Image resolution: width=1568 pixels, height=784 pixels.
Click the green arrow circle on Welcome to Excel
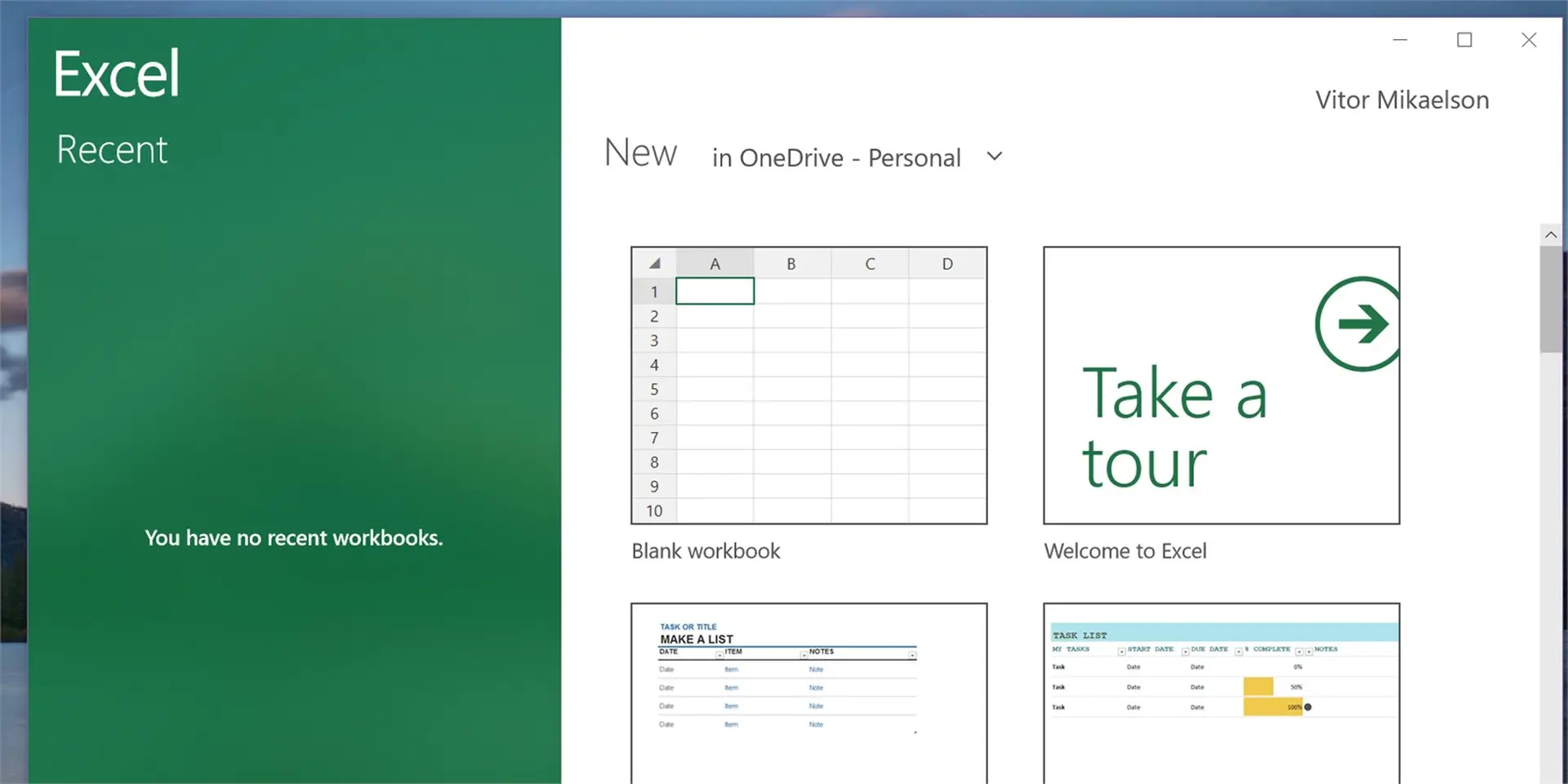coord(1358,321)
